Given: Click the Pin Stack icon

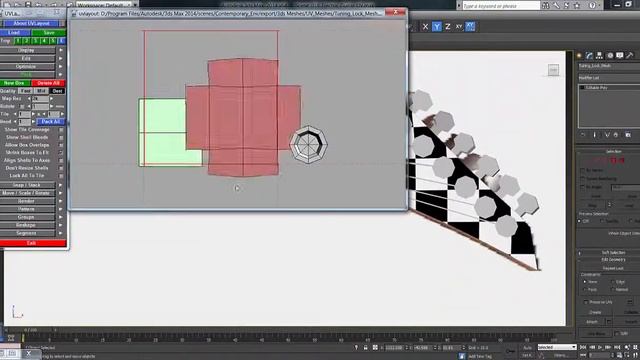Looking at the screenshot, I should point(583,135).
